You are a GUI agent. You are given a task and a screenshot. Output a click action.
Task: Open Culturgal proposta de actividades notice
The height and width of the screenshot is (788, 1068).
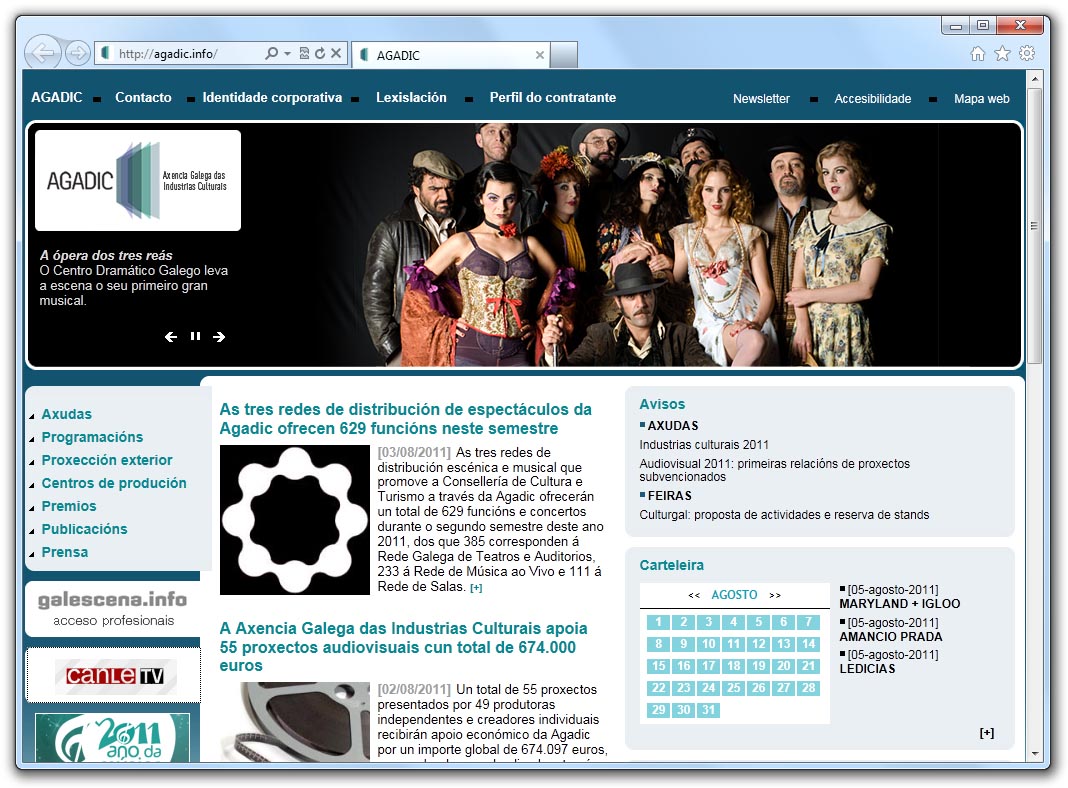click(x=784, y=515)
